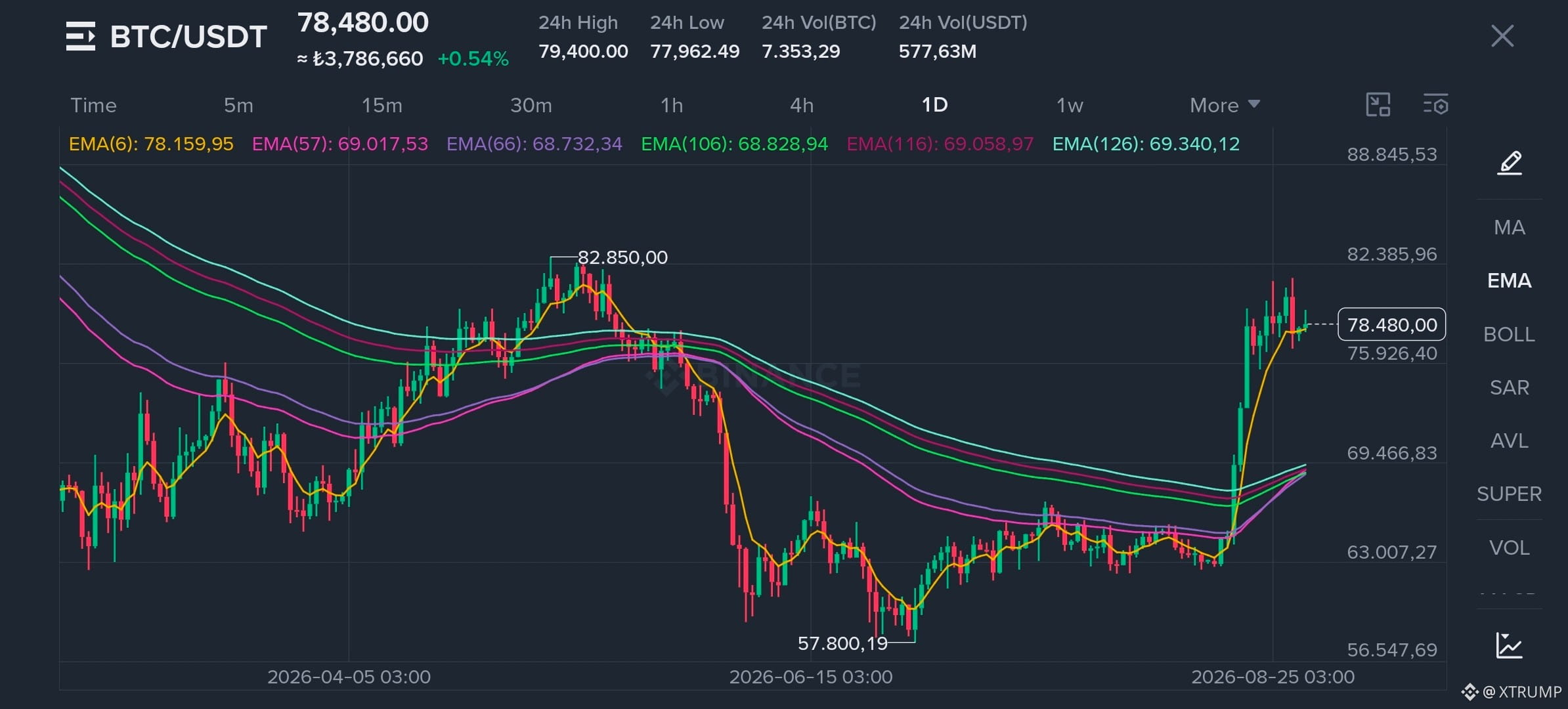Screen dimensions: 1568x709
Task: Tap the EMA(126) legend value
Action: coord(1146,144)
